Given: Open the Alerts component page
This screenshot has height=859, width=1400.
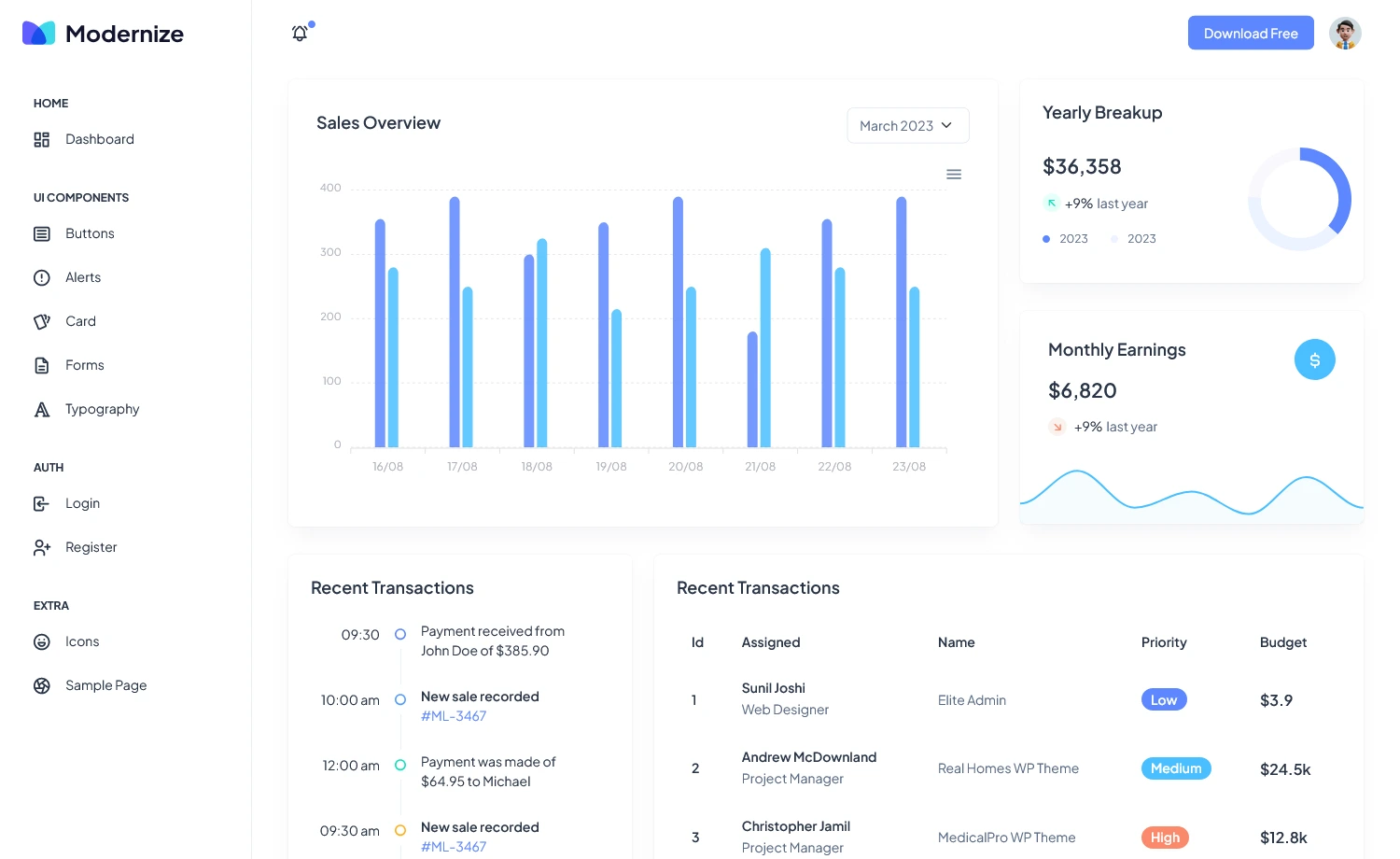Looking at the screenshot, I should (x=82, y=277).
